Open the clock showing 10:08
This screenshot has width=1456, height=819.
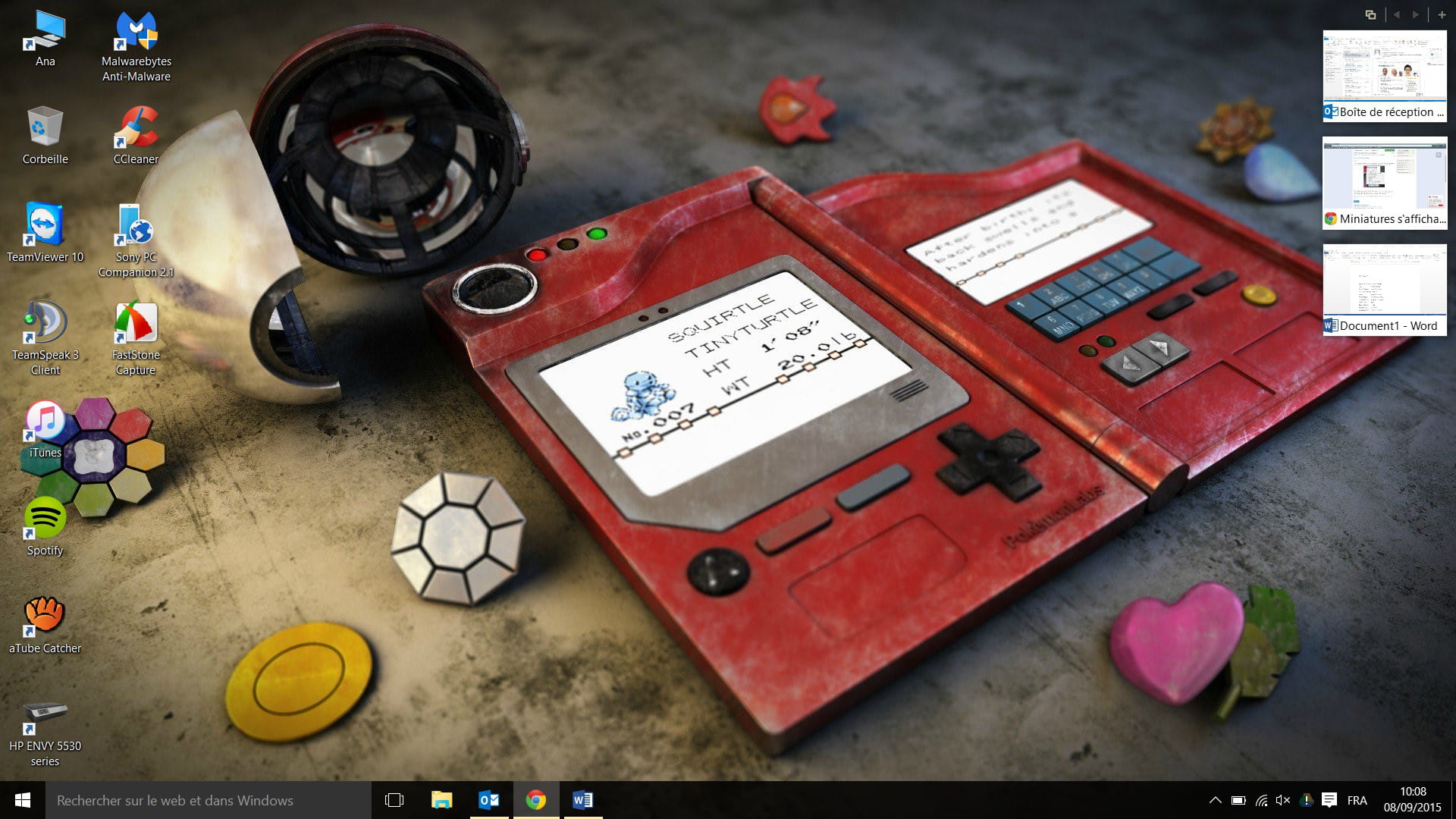[1412, 800]
